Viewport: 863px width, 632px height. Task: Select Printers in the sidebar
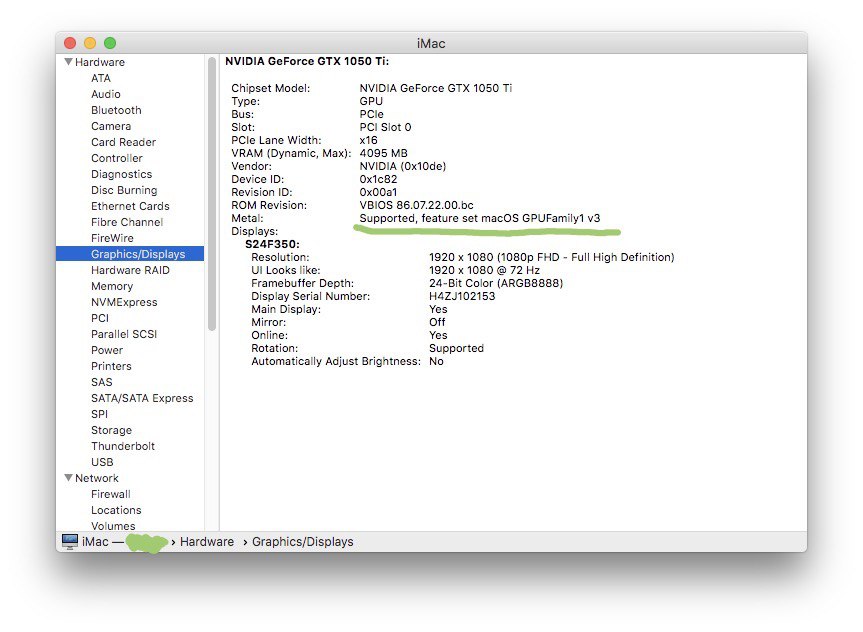click(x=111, y=366)
